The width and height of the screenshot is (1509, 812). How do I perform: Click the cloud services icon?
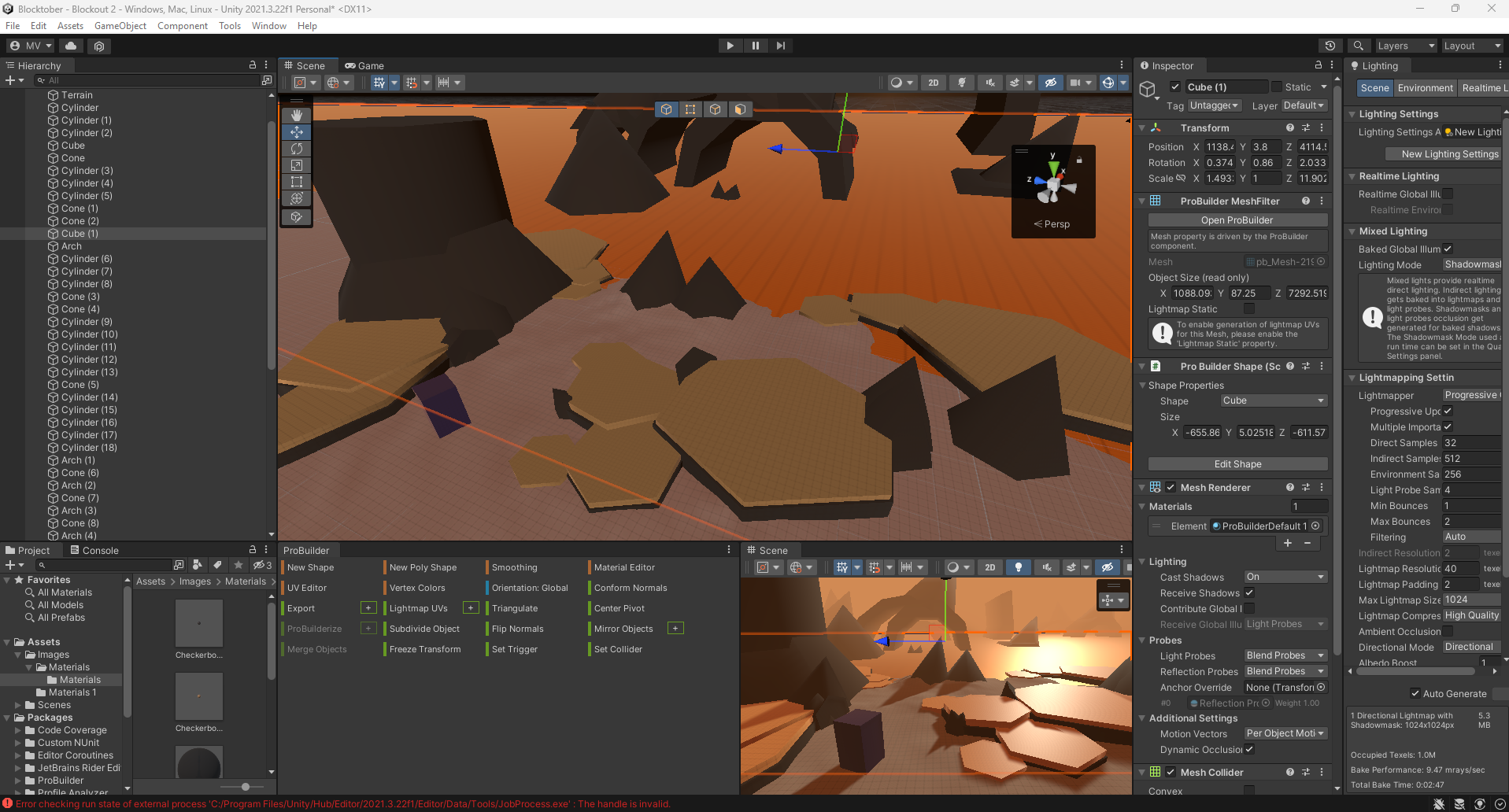[x=71, y=46]
